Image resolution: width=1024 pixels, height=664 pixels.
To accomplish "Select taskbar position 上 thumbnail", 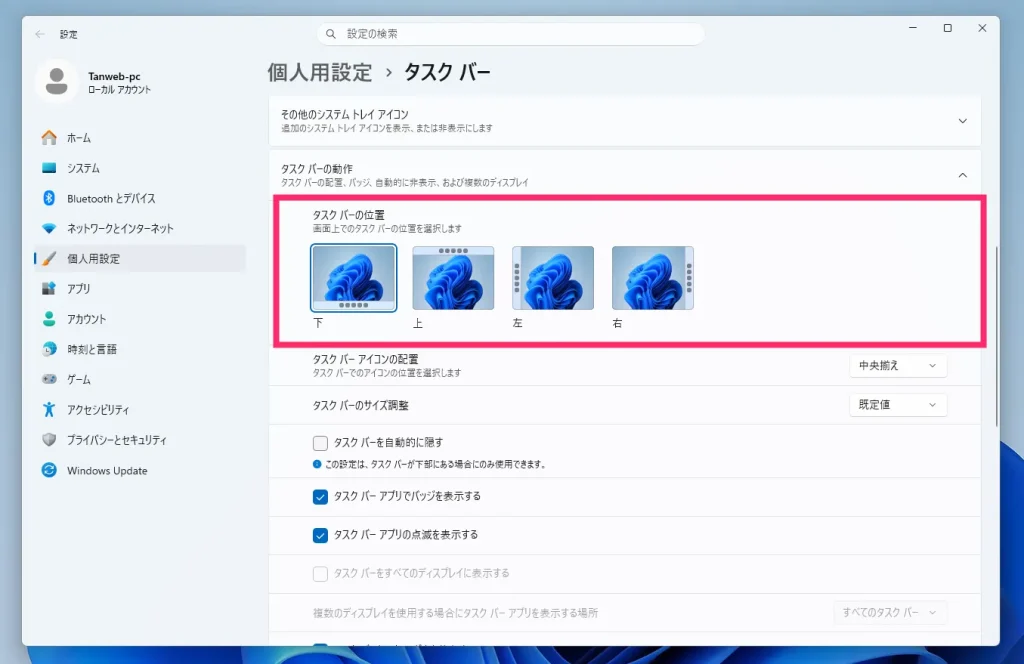I will [453, 278].
